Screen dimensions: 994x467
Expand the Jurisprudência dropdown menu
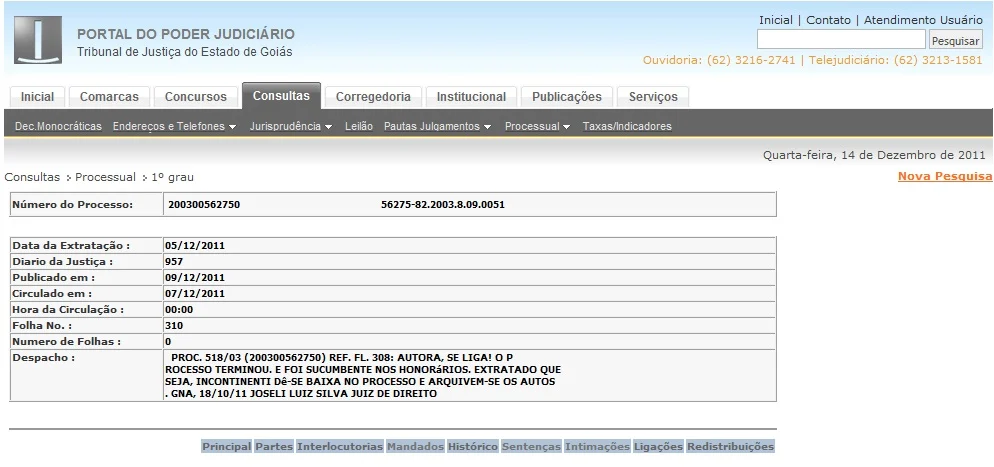pos(290,127)
